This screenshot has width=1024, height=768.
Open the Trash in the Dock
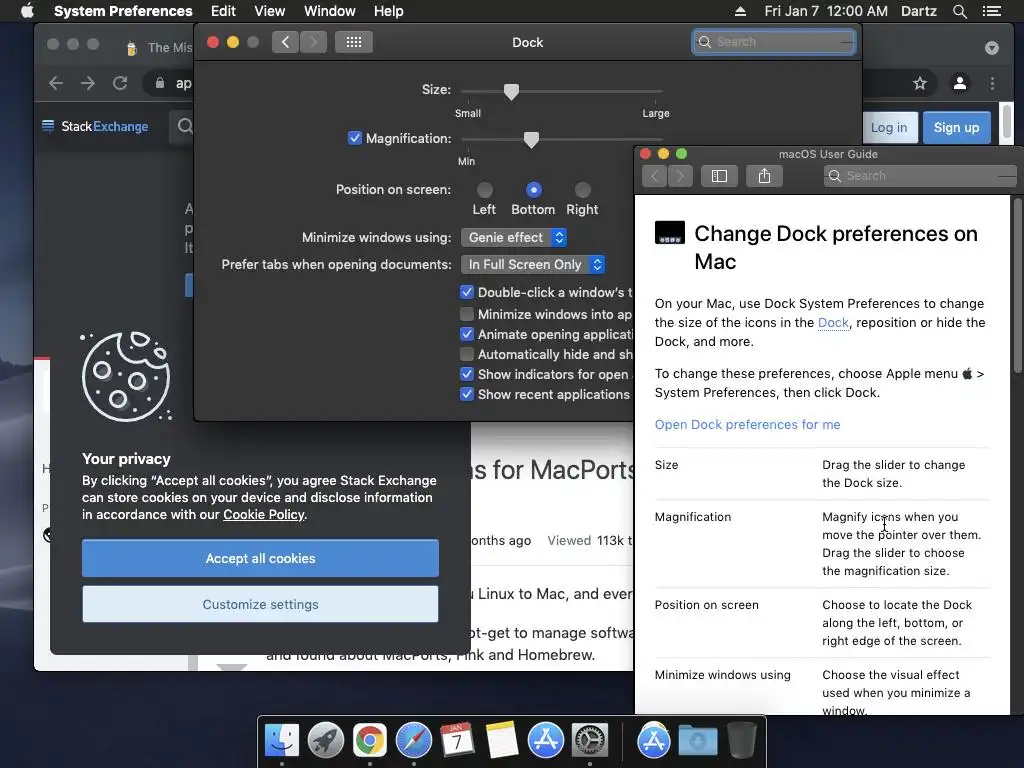point(742,741)
